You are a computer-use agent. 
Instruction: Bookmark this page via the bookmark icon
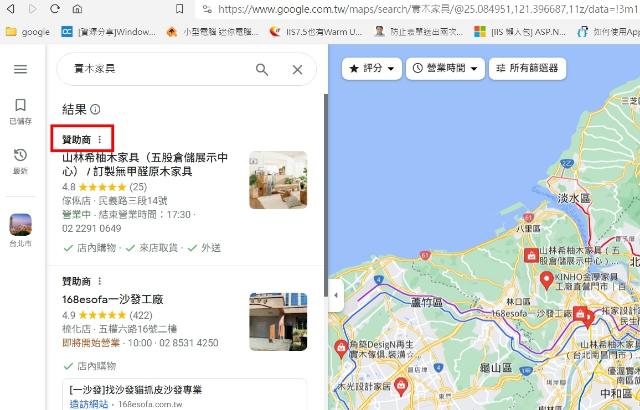click(x=179, y=9)
